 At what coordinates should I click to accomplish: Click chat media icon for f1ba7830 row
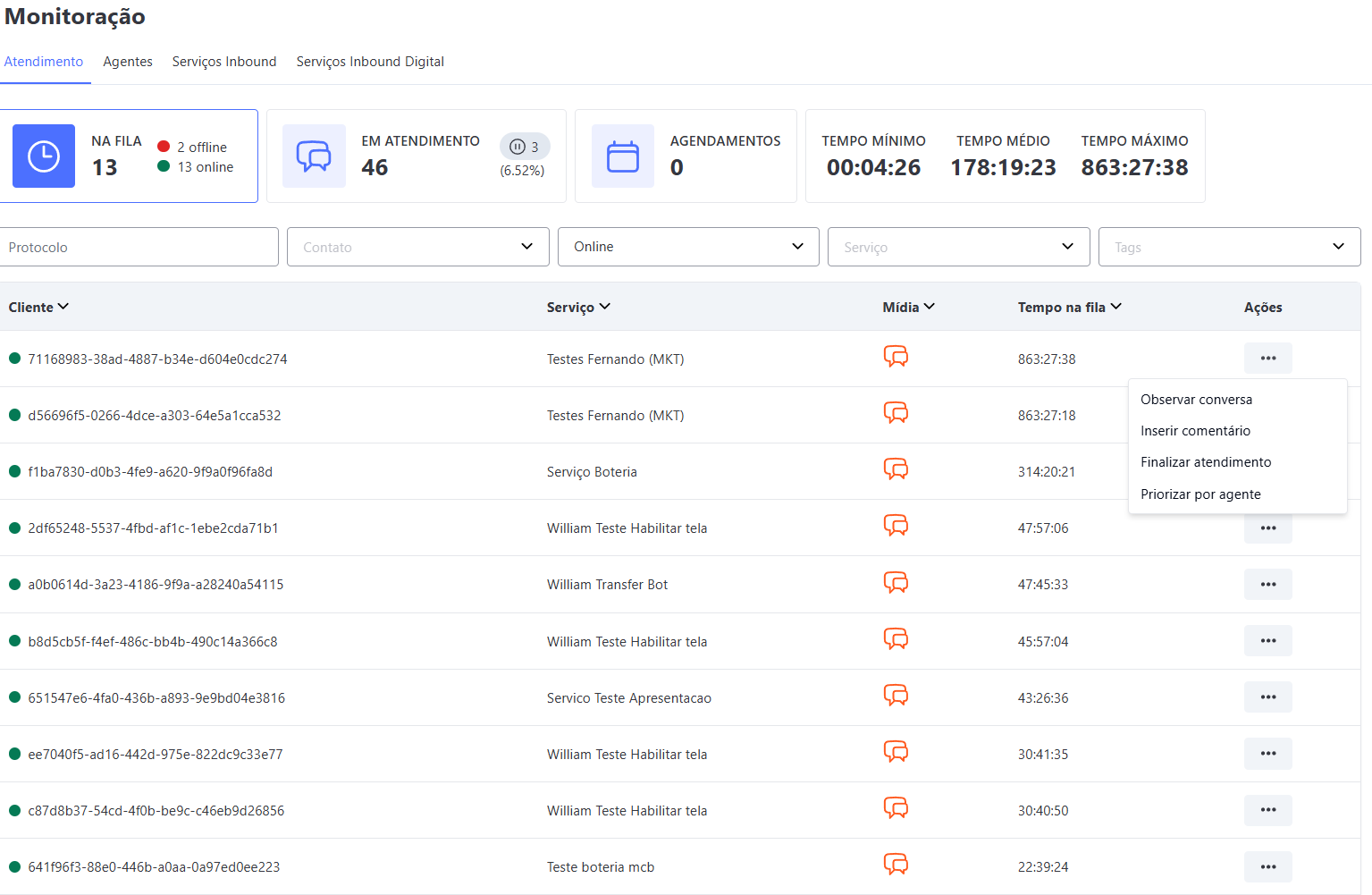pos(896,469)
